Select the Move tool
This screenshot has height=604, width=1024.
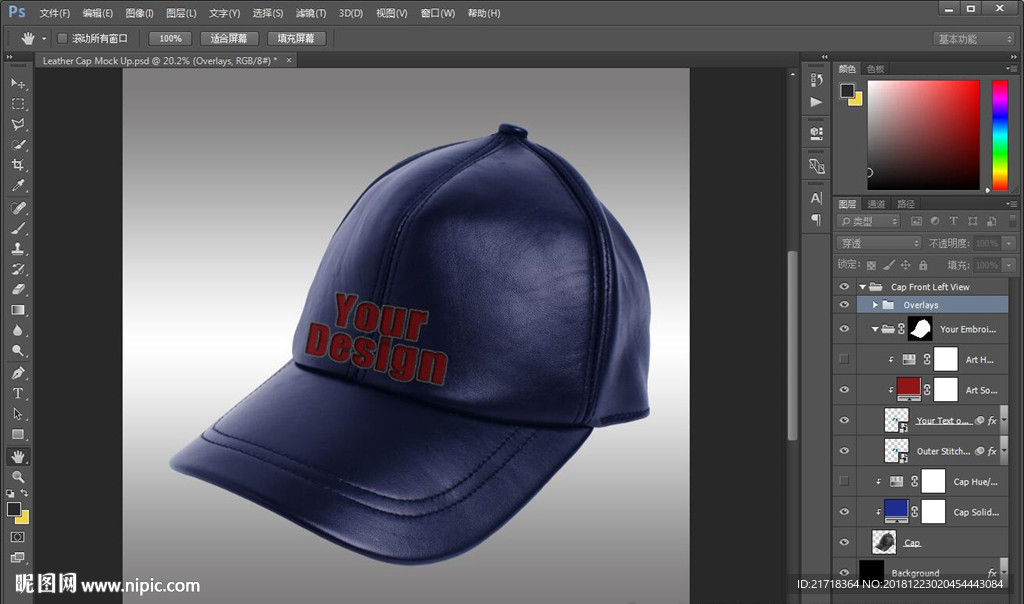click(18, 83)
